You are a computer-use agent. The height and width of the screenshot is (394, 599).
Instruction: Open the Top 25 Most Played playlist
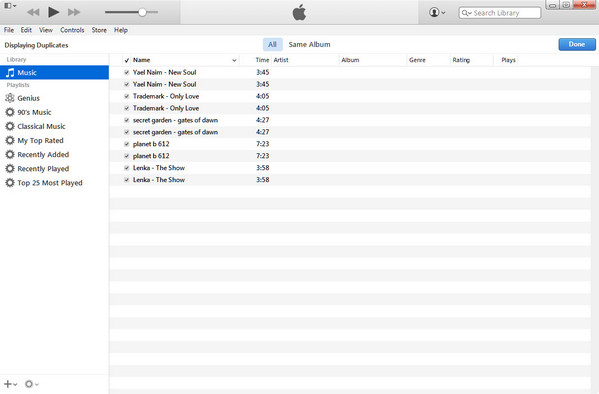[x=54, y=183]
